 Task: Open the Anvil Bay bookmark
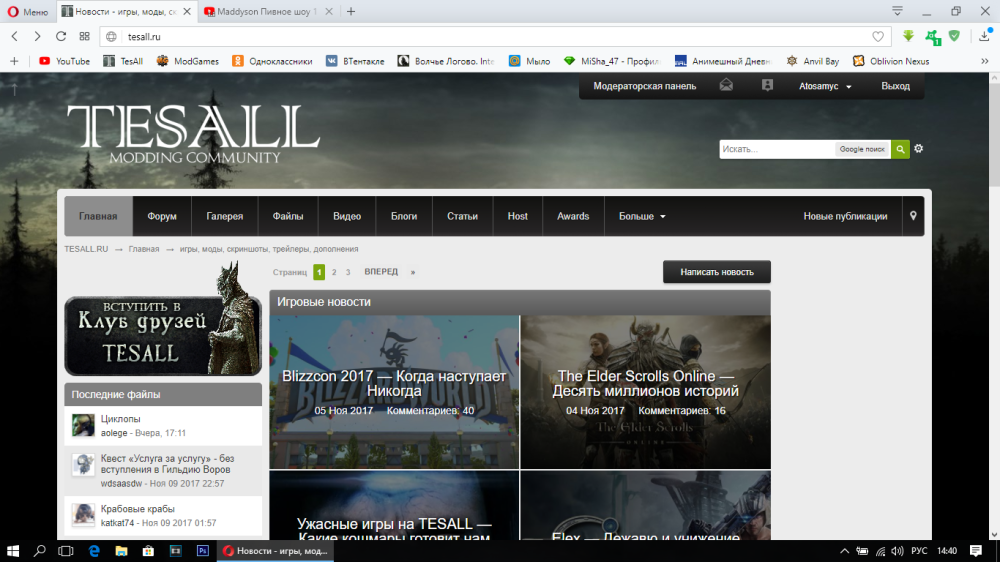click(x=812, y=61)
